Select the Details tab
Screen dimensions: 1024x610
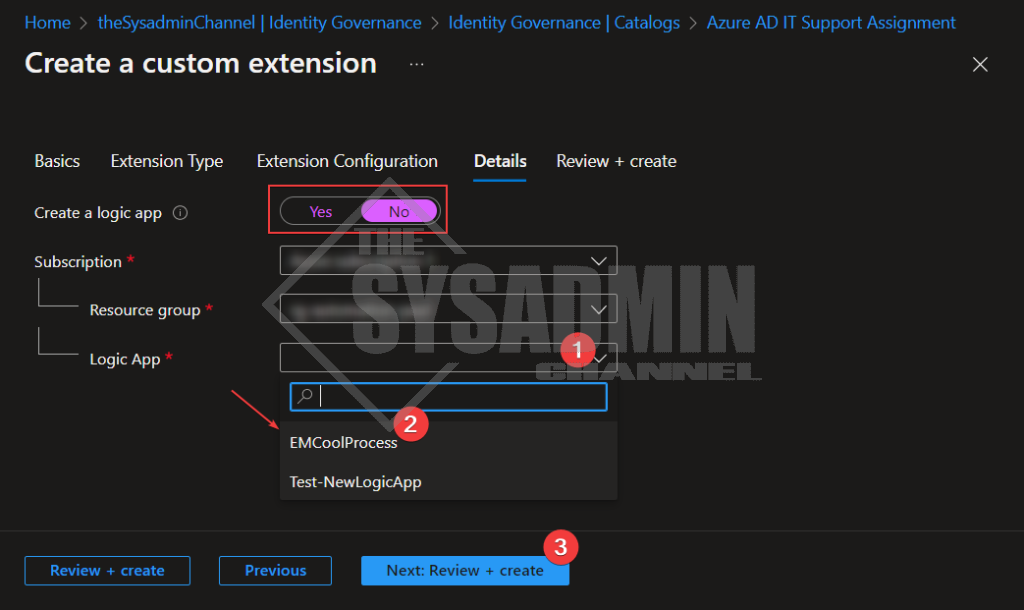pyautogui.click(x=500, y=161)
